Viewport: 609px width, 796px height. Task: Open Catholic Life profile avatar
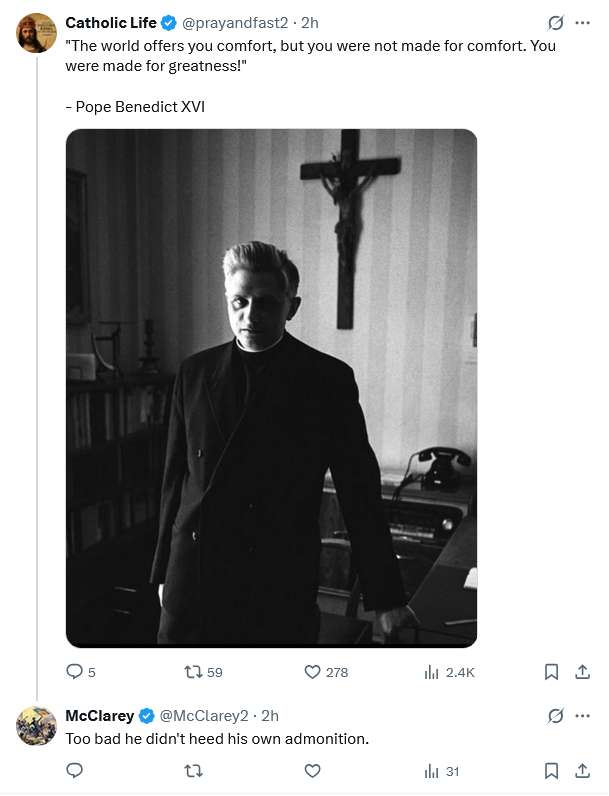pos(36,33)
